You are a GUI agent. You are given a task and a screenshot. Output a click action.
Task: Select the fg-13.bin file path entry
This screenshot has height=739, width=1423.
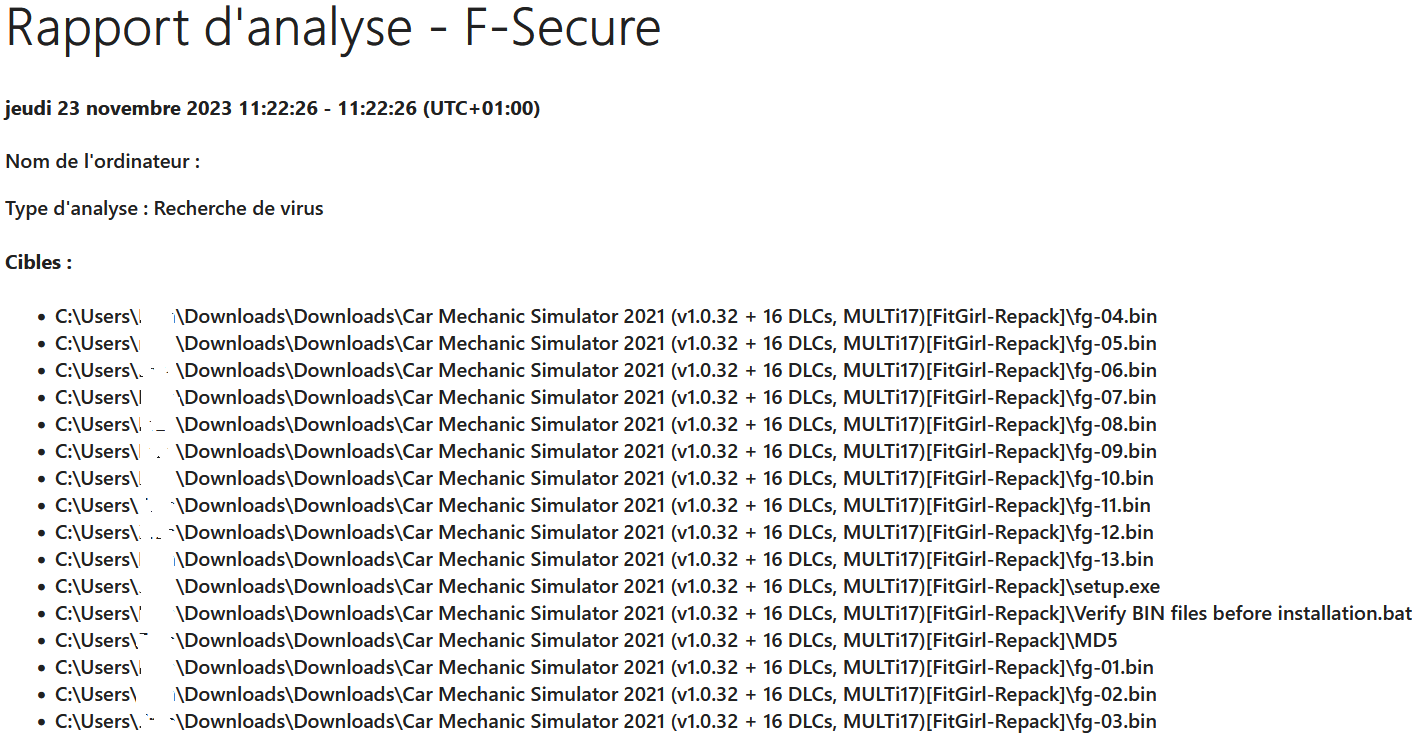coord(604,560)
